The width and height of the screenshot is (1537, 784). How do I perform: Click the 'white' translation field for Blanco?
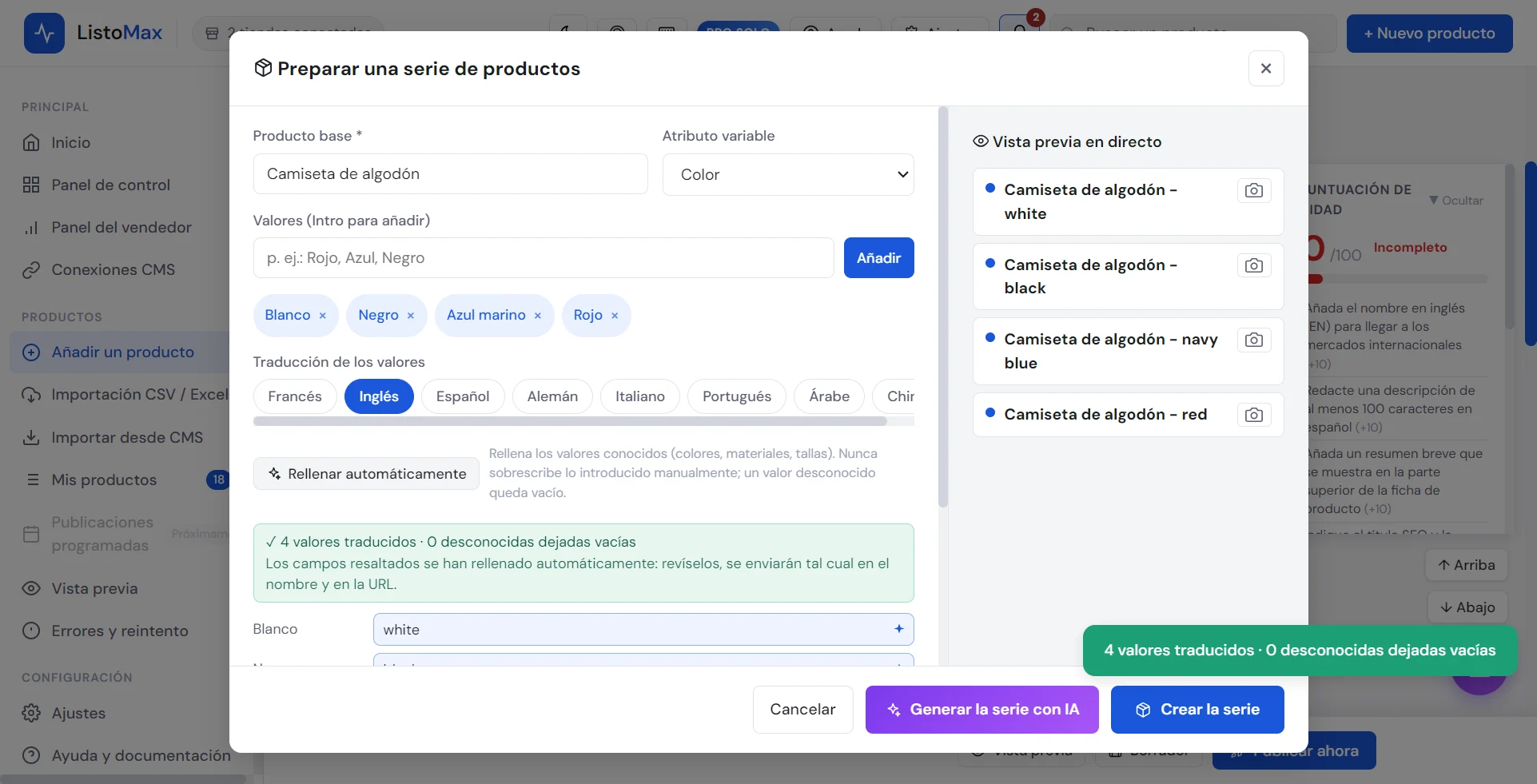click(x=643, y=630)
